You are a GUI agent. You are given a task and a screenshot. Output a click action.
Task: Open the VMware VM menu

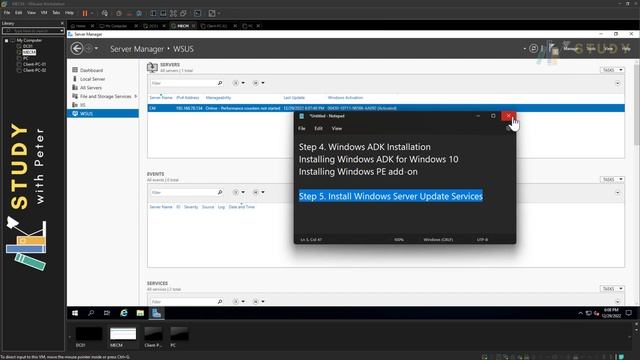(x=44, y=13)
